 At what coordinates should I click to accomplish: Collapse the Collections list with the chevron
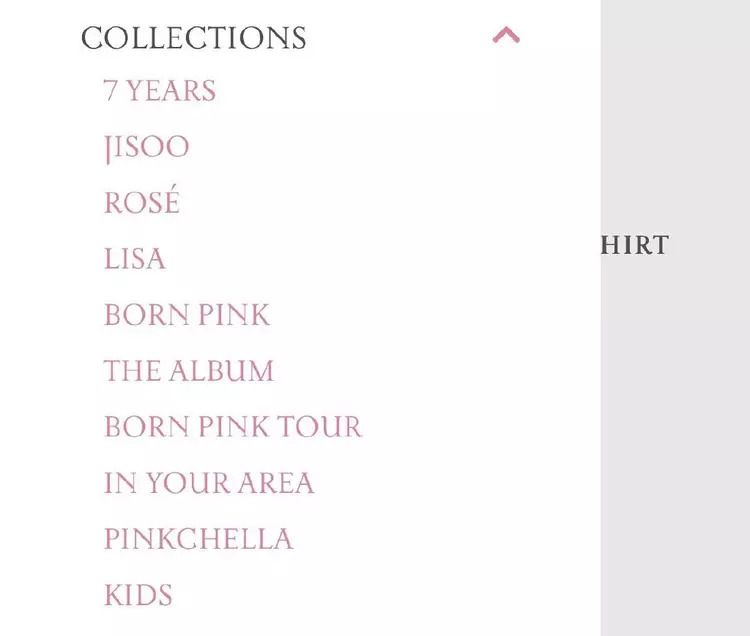pos(506,36)
